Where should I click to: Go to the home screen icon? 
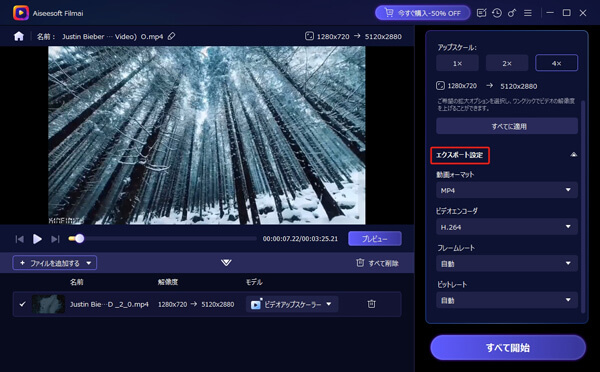pyautogui.click(x=19, y=36)
